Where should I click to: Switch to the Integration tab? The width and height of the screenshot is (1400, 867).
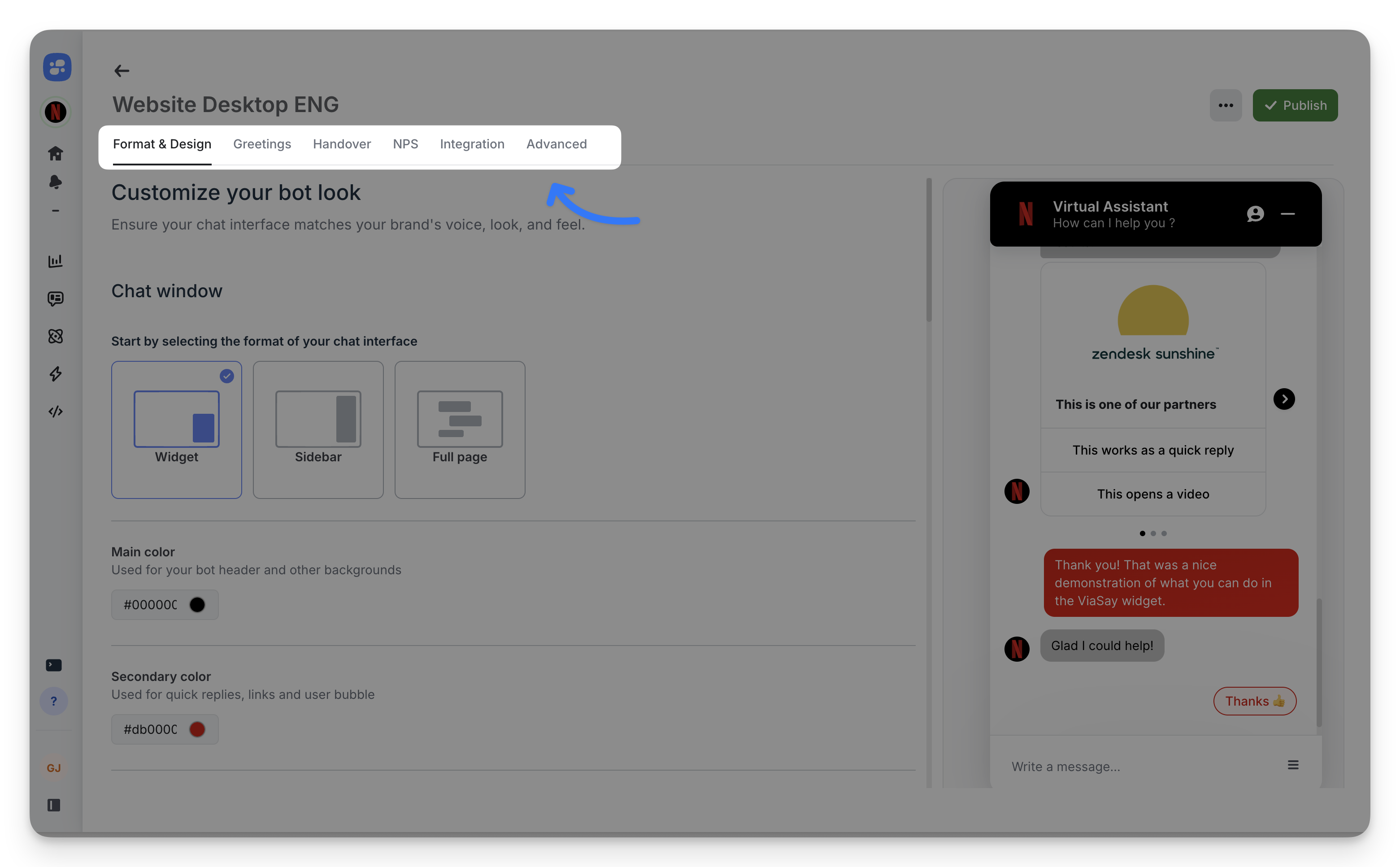[472, 144]
